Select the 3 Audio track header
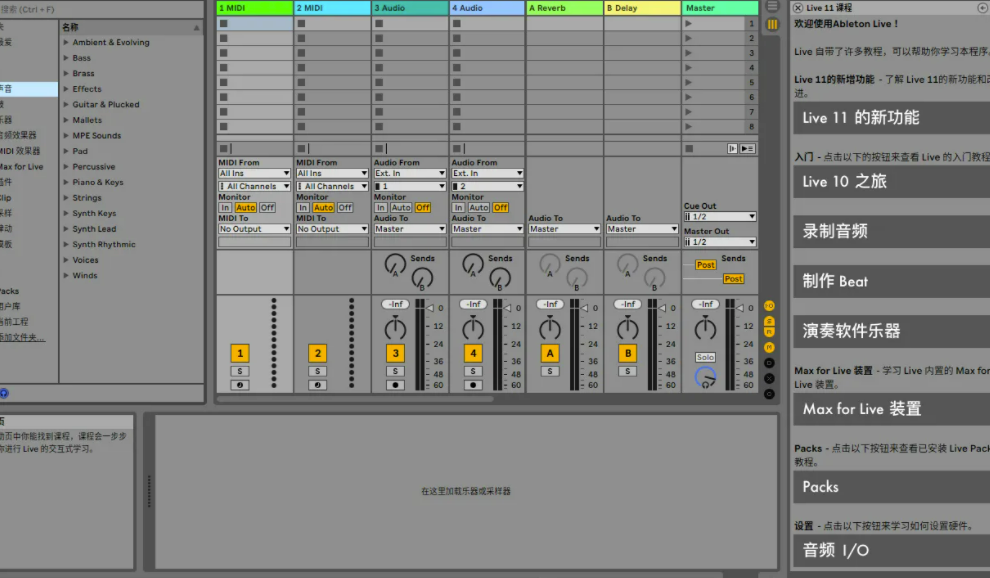This screenshot has height=578, width=990. tap(410, 8)
